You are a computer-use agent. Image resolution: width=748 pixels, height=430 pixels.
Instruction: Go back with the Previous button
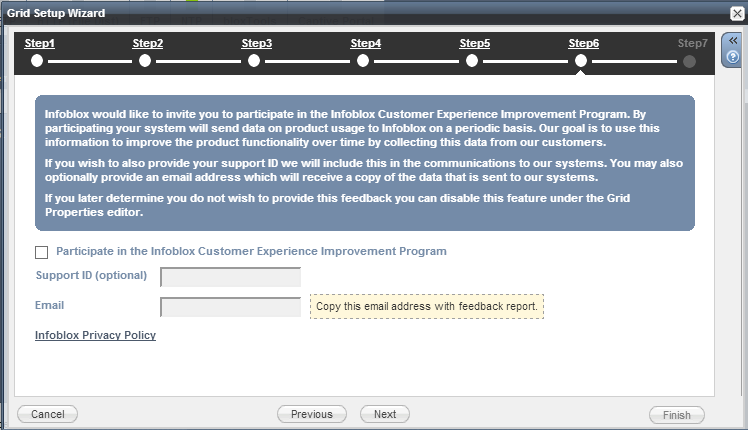coord(311,414)
